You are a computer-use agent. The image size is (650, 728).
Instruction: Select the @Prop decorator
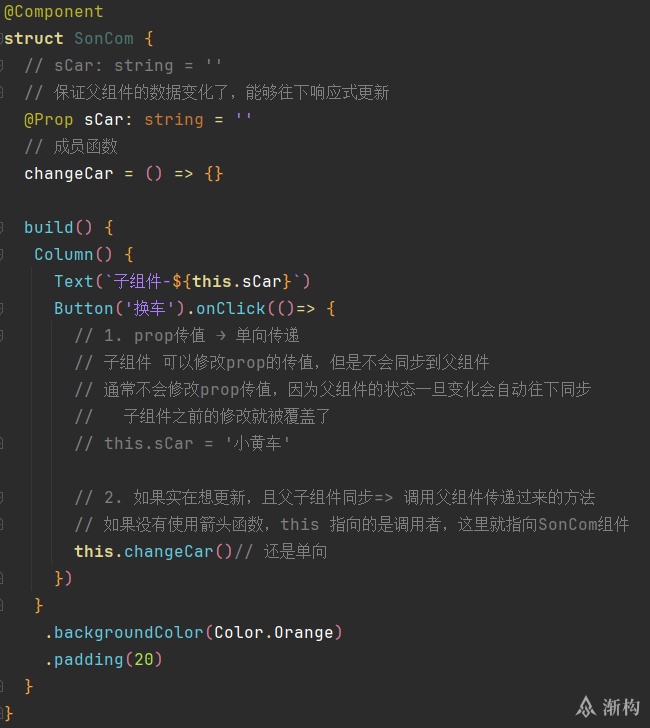(x=49, y=120)
